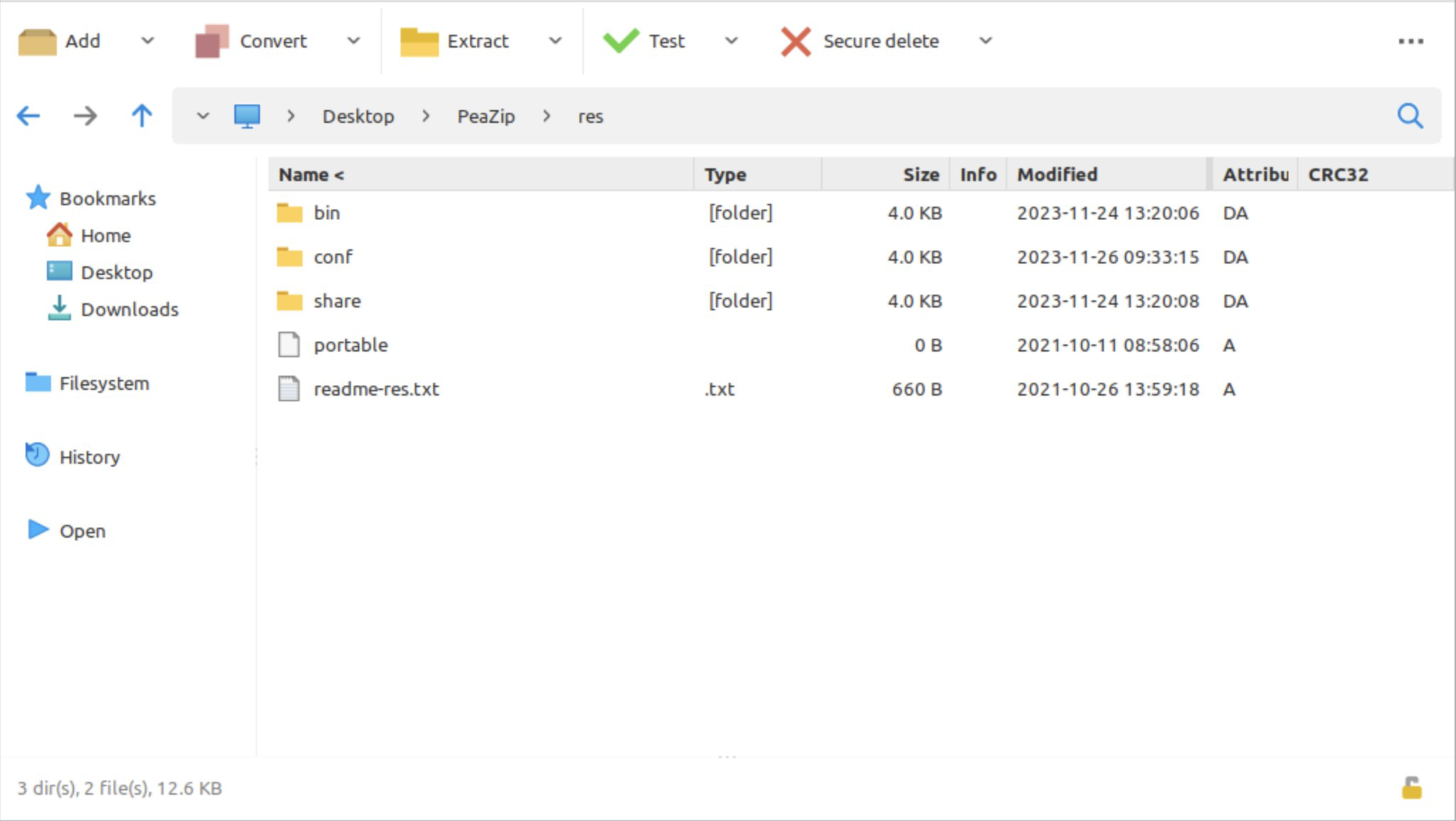Image resolution: width=1456 pixels, height=821 pixels.
Task: Sort by the Type column header
Action: (757, 174)
